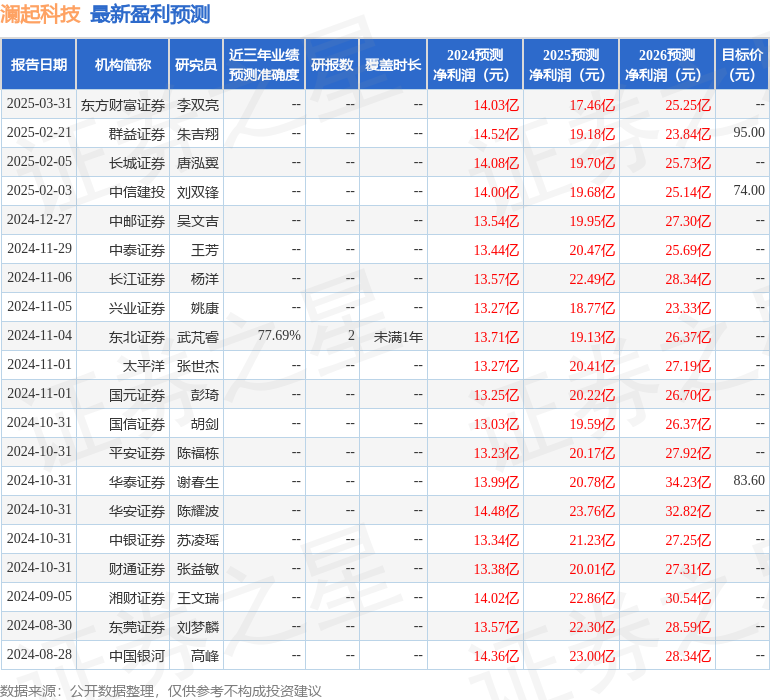Select researcher 张世杰 cell
Viewport: 770px width, 700px height.
click(198, 366)
